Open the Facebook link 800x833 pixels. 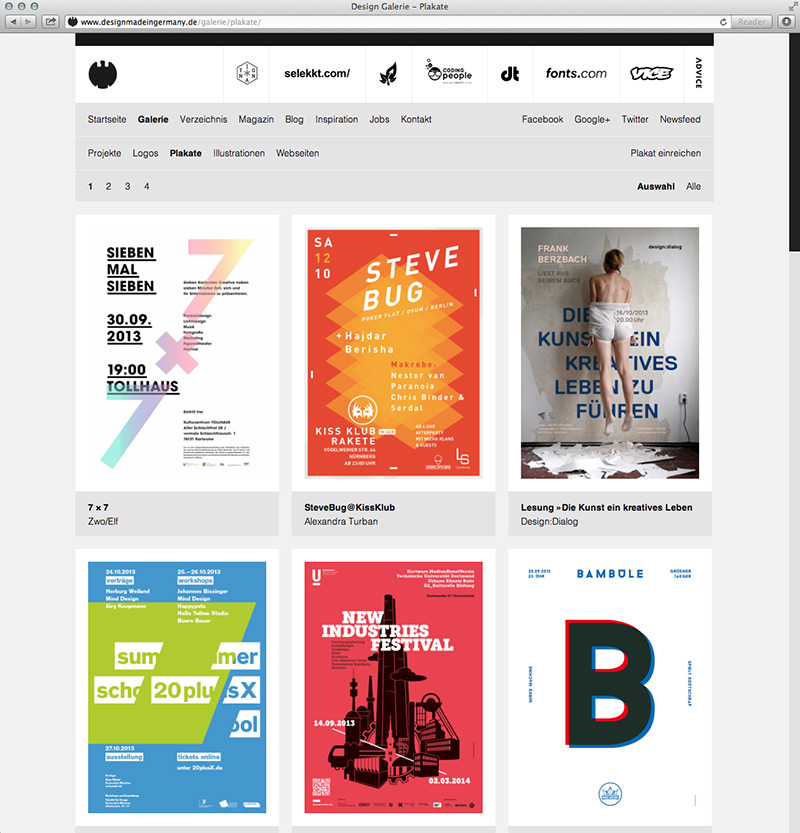[542, 119]
